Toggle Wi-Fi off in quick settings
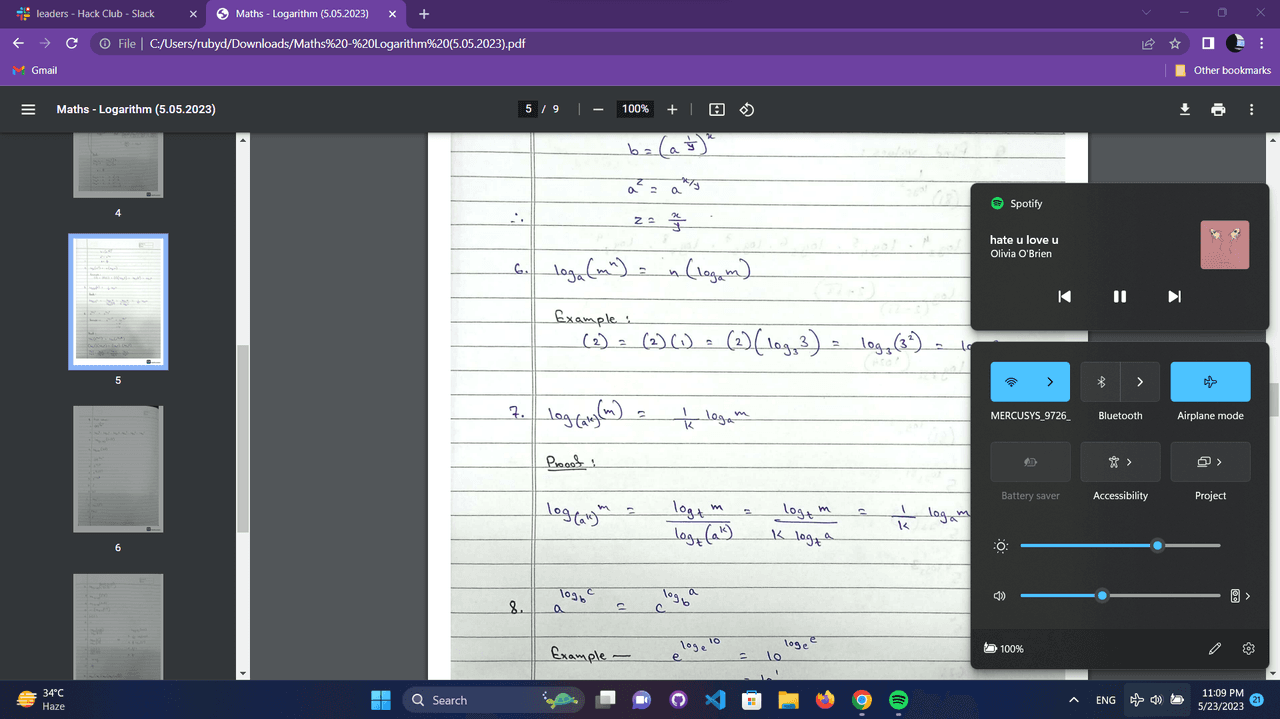 tap(1011, 382)
